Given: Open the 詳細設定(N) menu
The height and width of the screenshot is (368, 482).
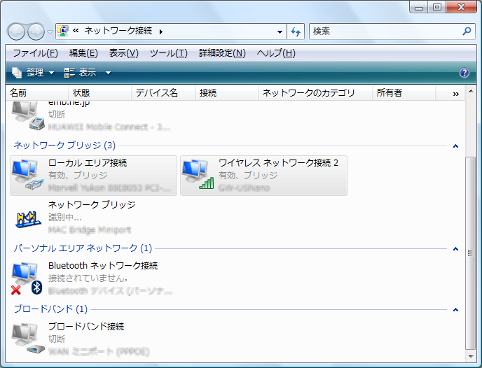Looking at the screenshot, I should (222, 53).
